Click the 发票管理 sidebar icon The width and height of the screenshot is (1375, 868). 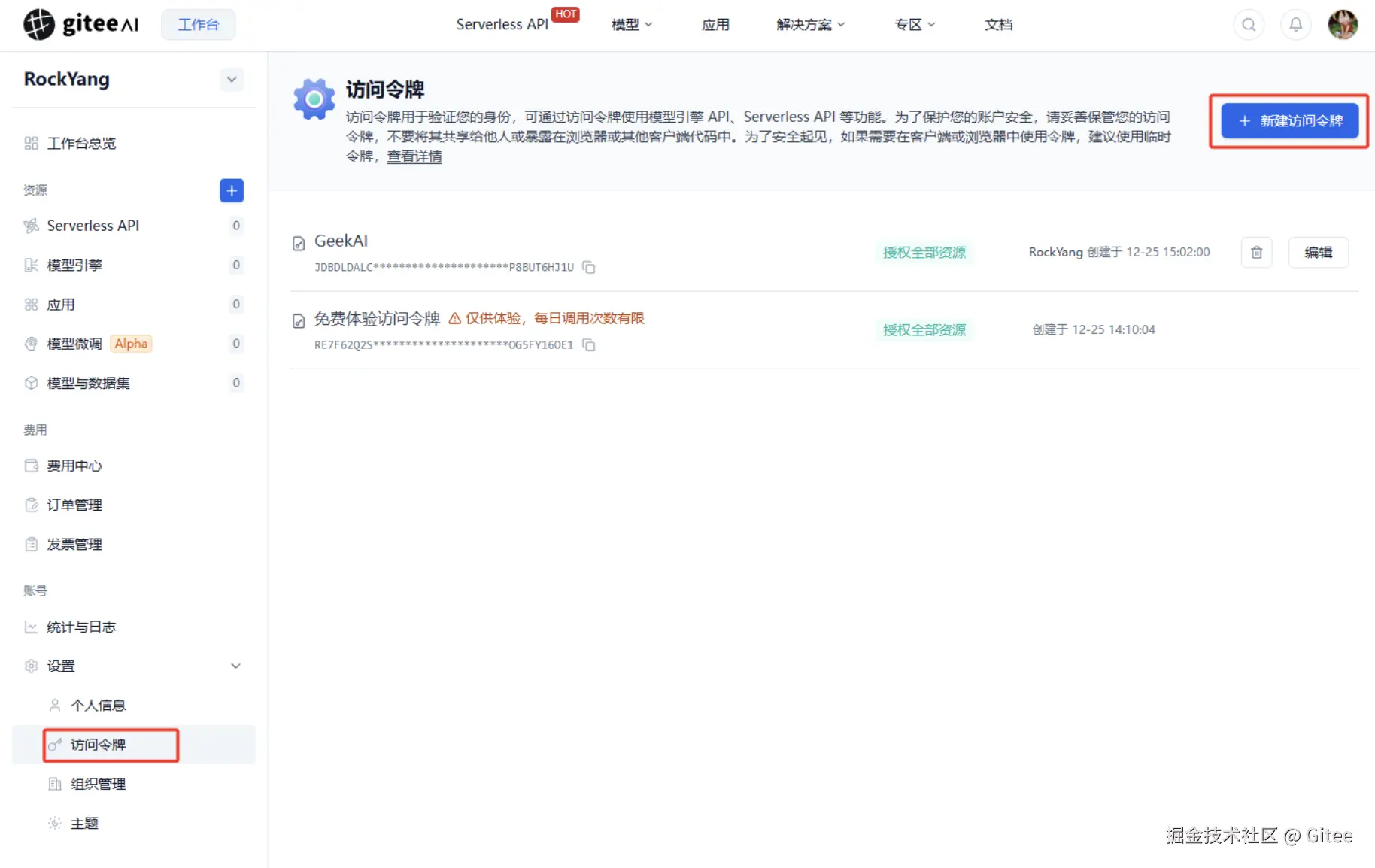(x=31, y=544)
